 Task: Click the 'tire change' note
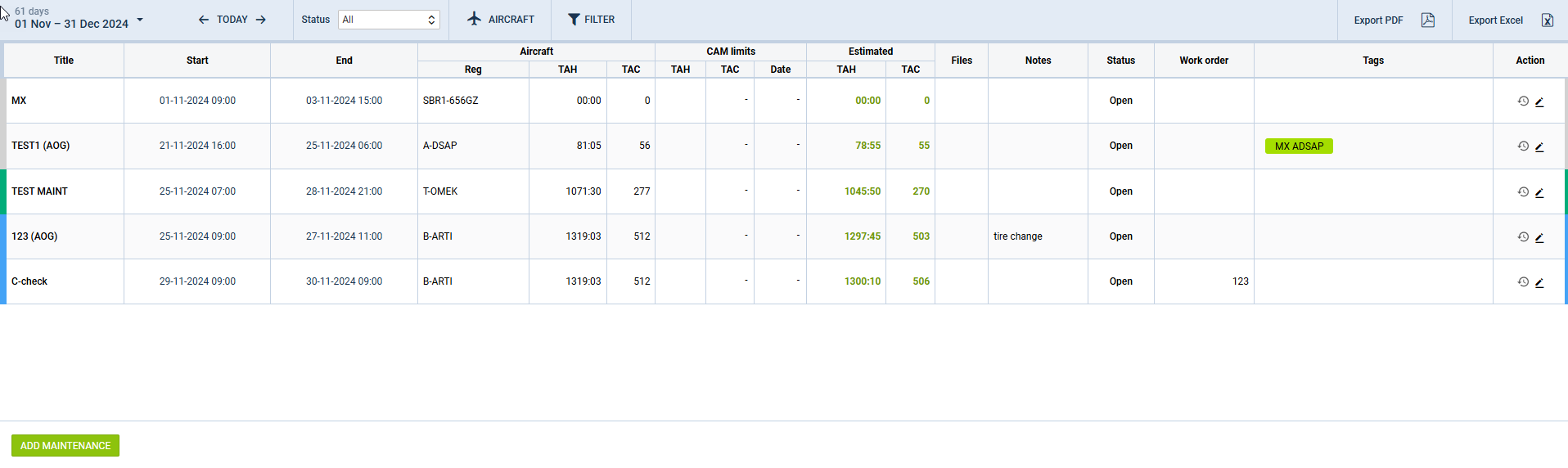tap(1017, 236)
